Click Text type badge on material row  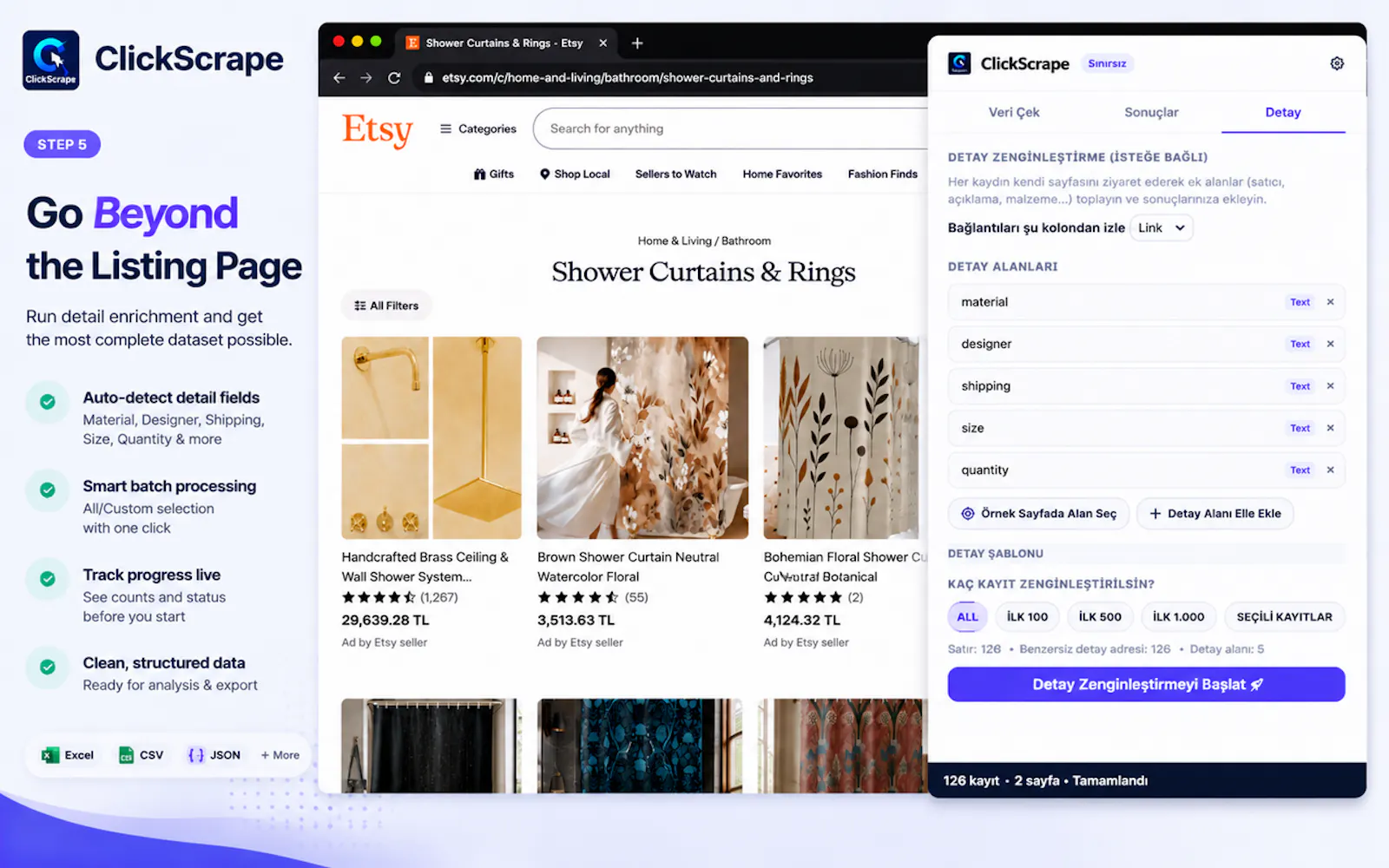click(x=1300, y=302)
